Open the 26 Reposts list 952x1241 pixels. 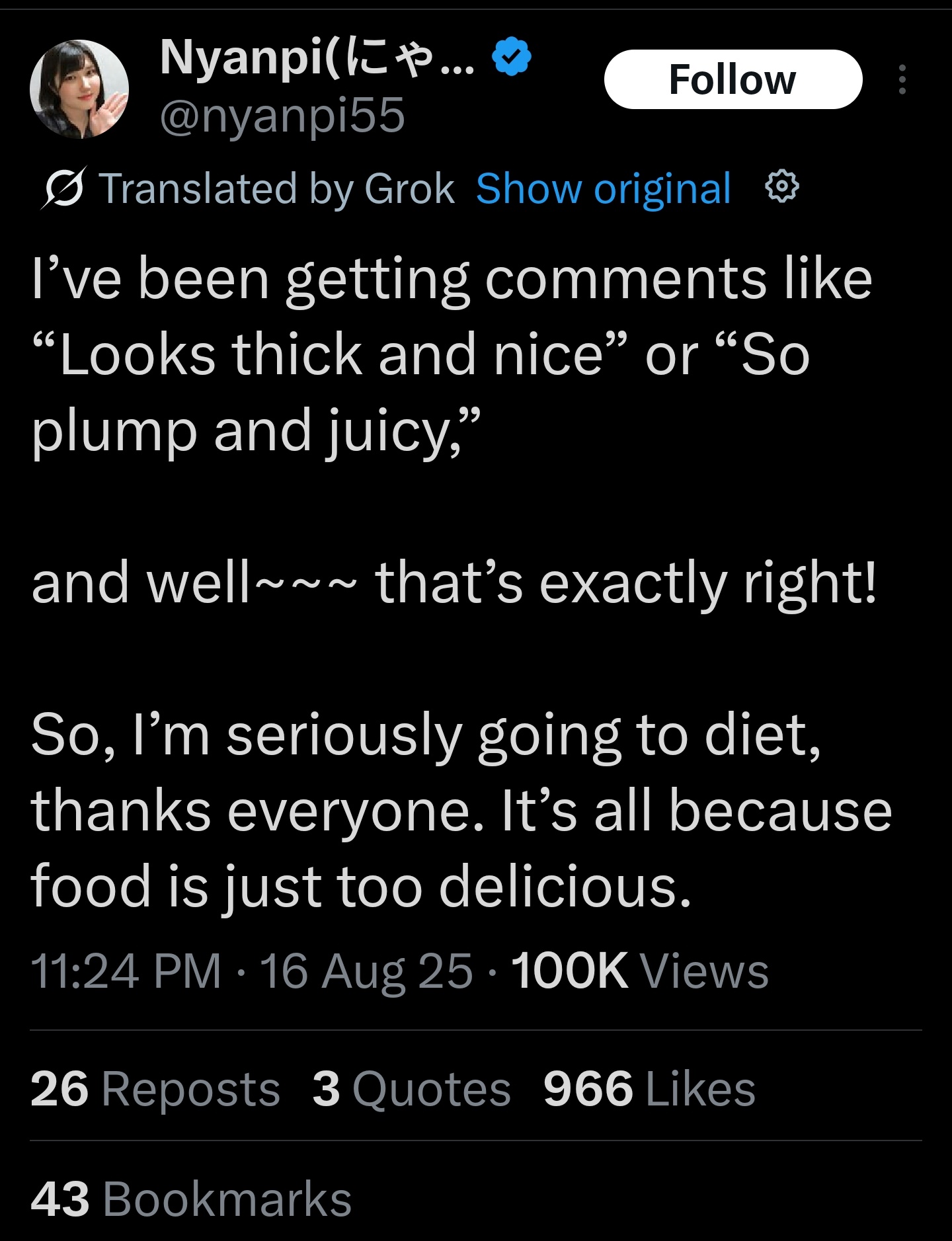click(x=155, y=1089)
